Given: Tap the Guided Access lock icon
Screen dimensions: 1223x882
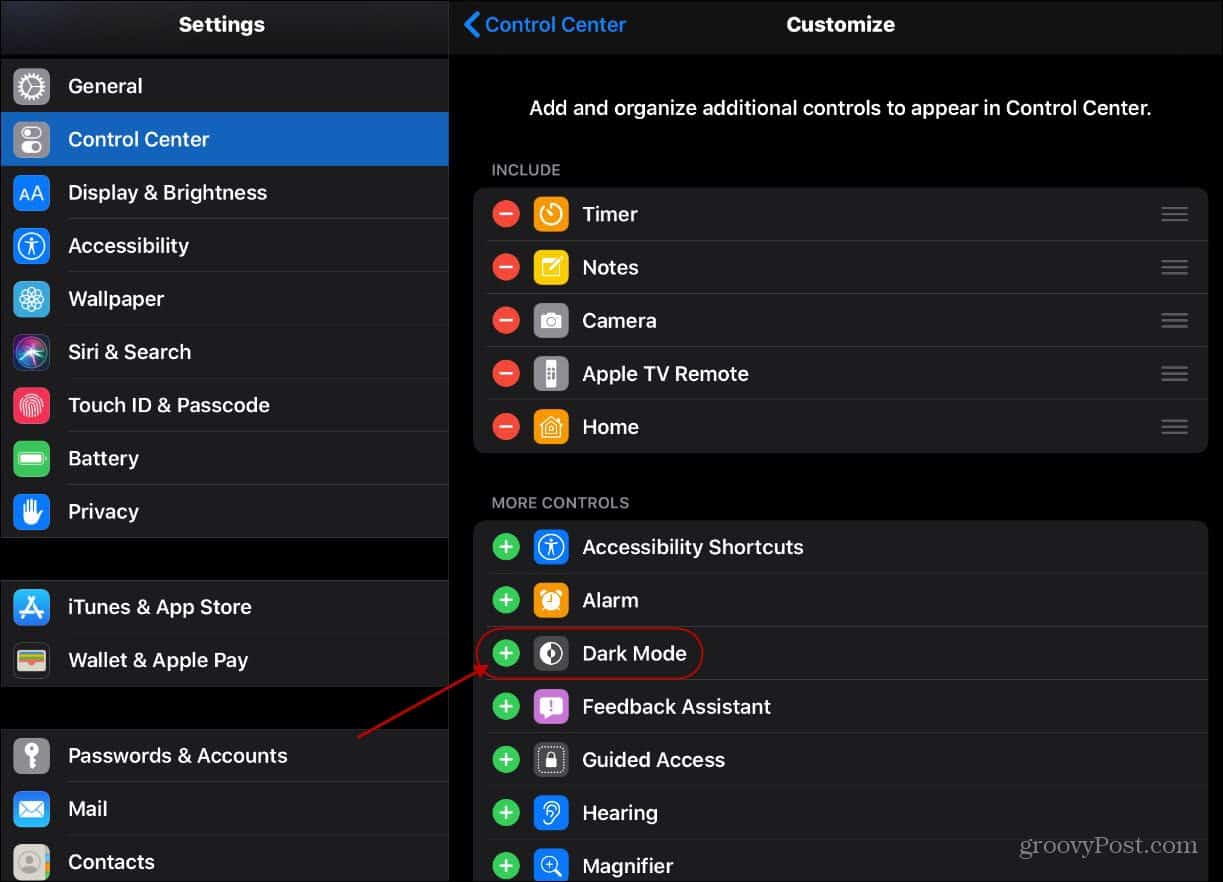Looking at the screenshot, I should click(551, 760).
